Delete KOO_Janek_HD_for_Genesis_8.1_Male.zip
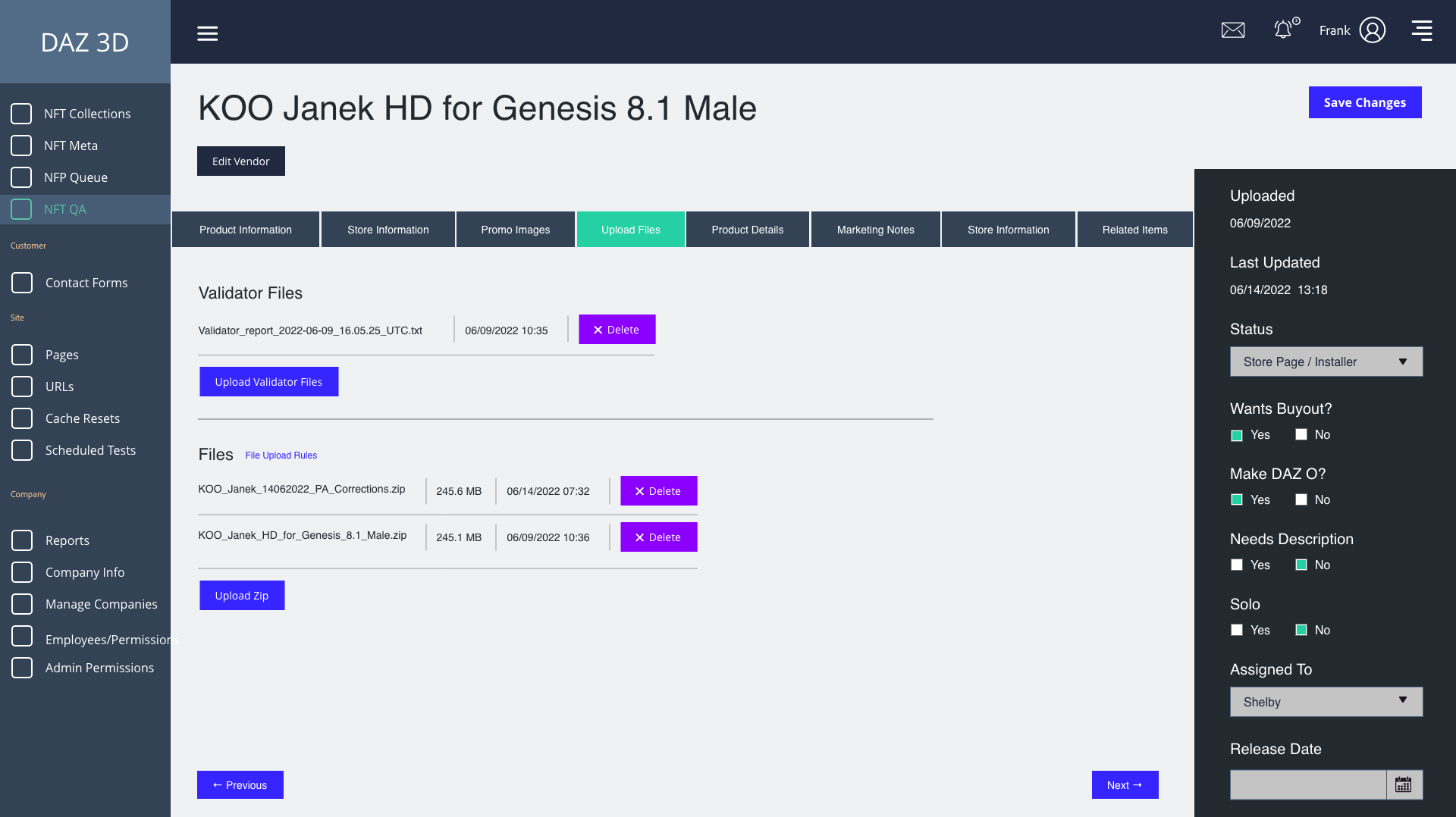Screen dimensions: 1456x817 (x=659, y=537)
